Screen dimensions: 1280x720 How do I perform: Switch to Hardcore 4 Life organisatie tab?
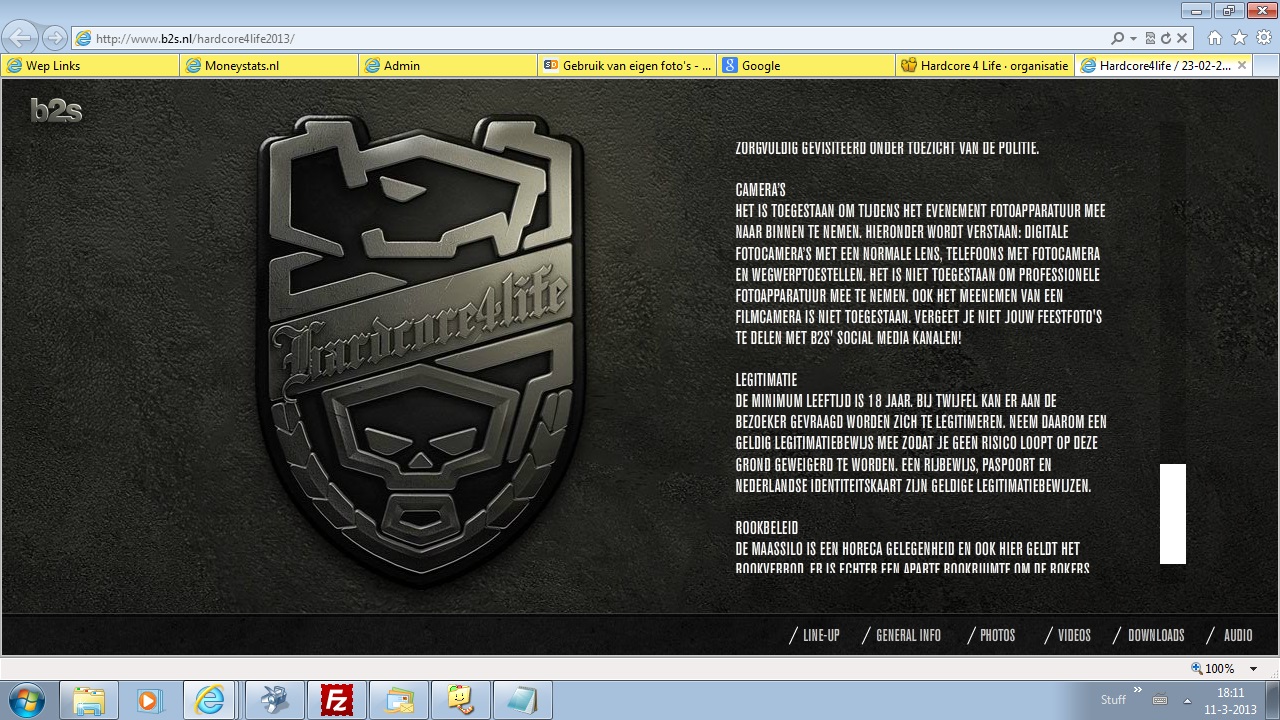tap(985, 65)
